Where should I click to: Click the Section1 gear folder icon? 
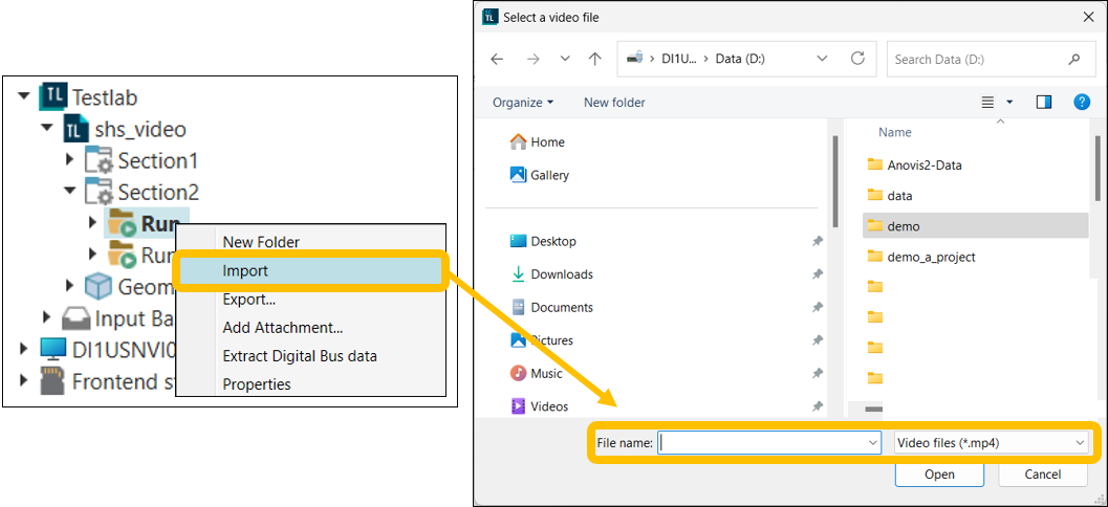(x=99, y=160)
